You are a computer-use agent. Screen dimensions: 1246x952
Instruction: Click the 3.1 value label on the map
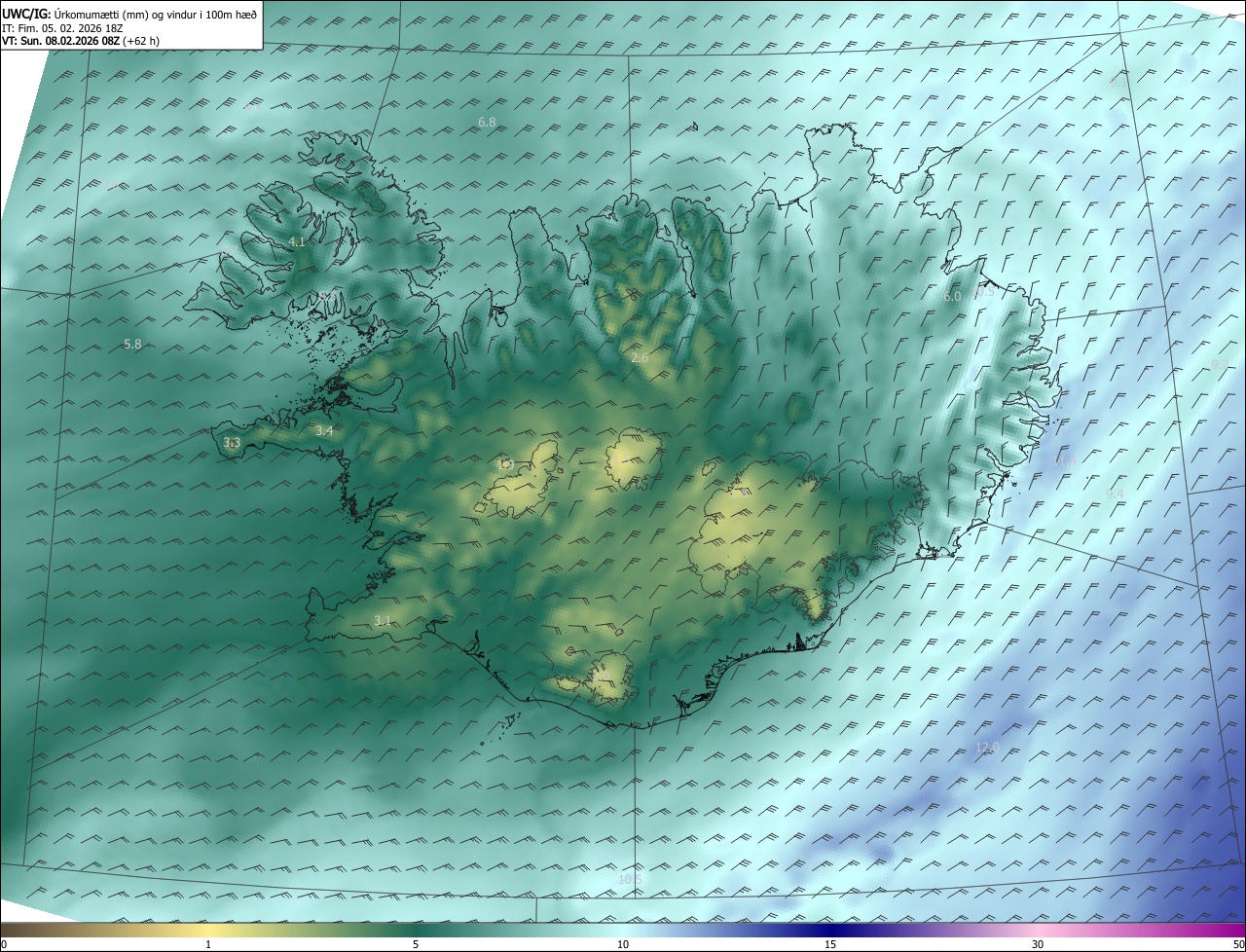(383, 621)
